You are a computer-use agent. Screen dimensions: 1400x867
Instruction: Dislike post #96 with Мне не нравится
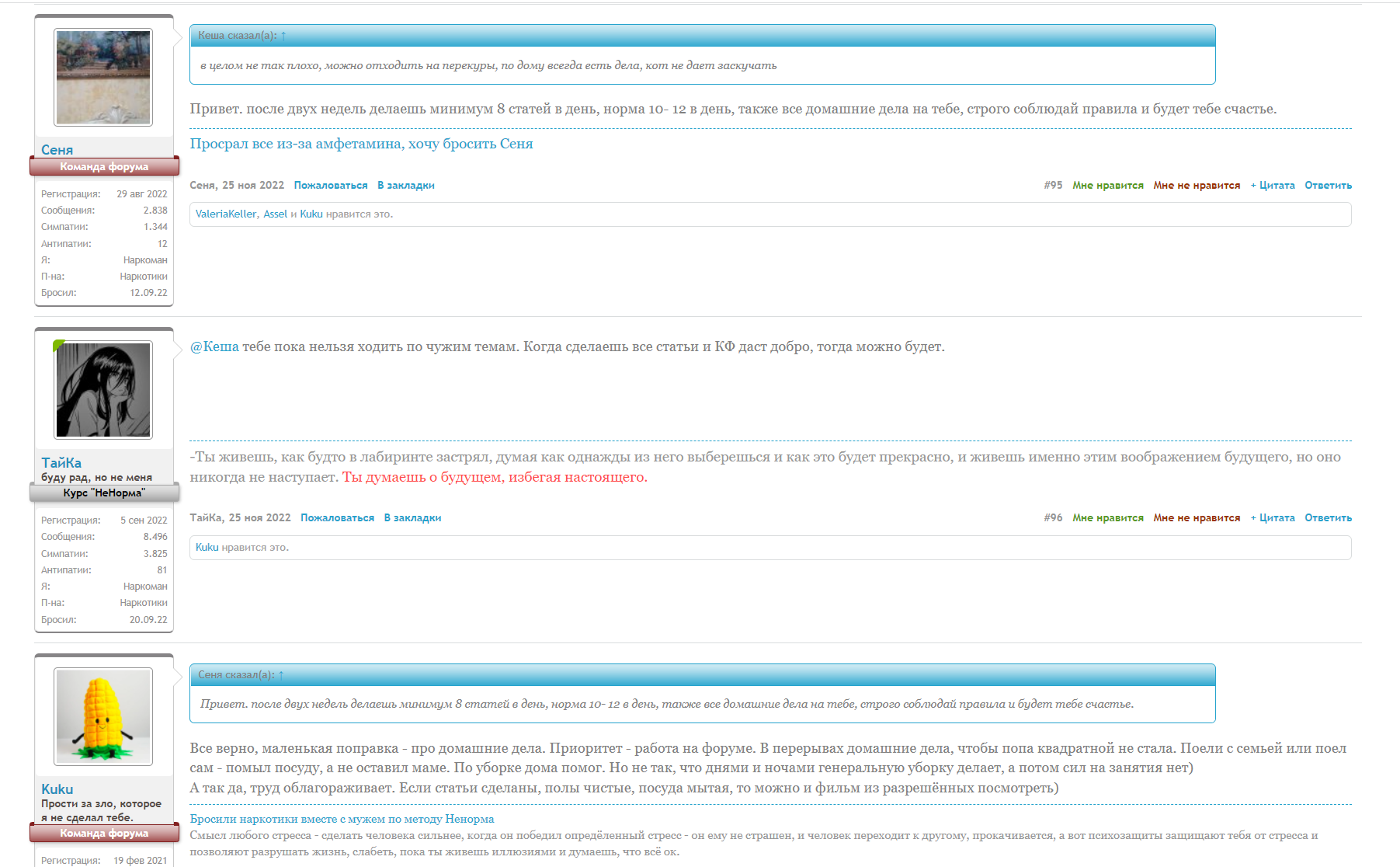click(1196, 518)
